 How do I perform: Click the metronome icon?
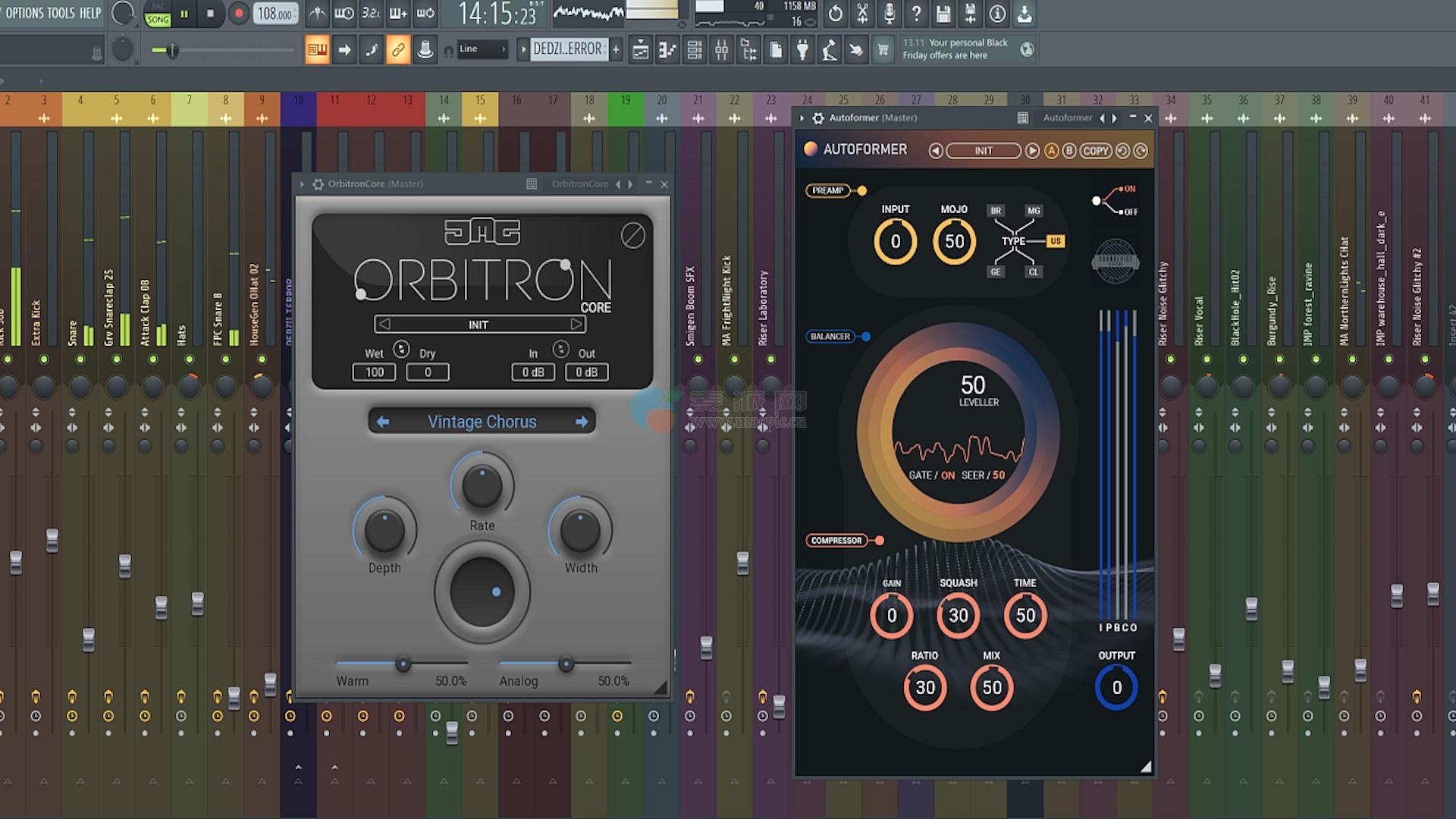317,14
